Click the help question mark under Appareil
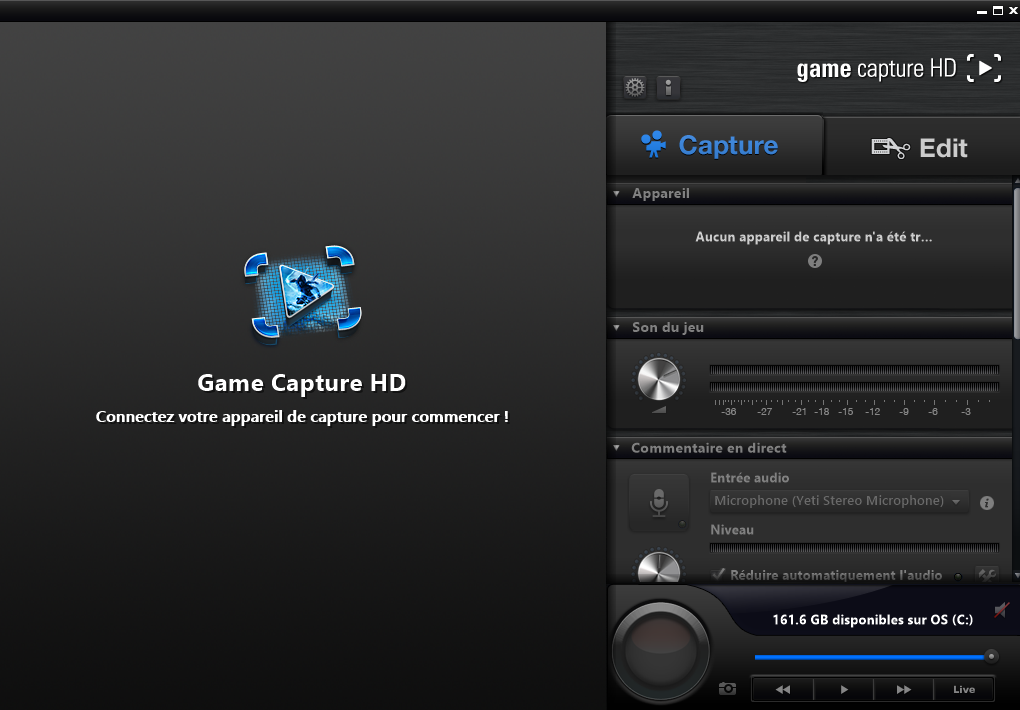The height and width of the screenshot is (710, 1020). coord(814,261)
